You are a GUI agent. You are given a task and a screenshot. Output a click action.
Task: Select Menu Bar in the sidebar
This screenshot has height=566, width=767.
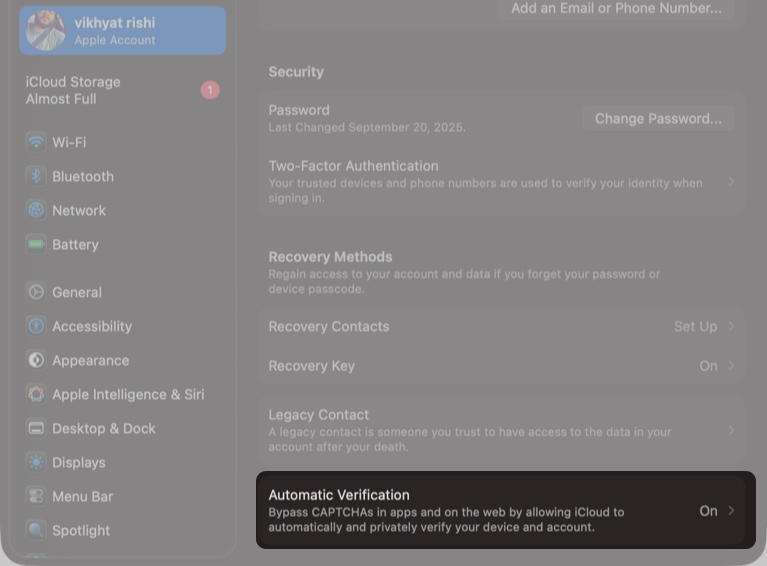(x=82, y=496)
